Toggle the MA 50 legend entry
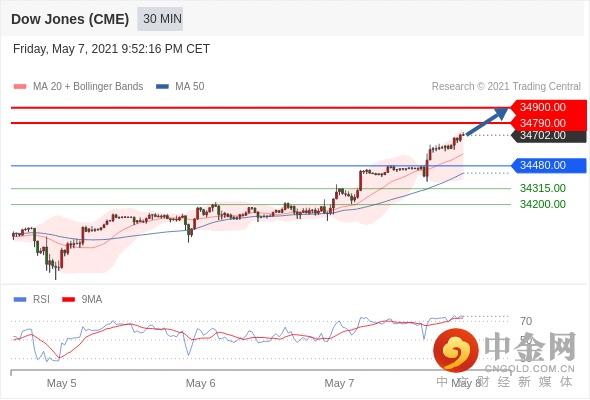The image size is (590, 400). [x=180, y=87]
